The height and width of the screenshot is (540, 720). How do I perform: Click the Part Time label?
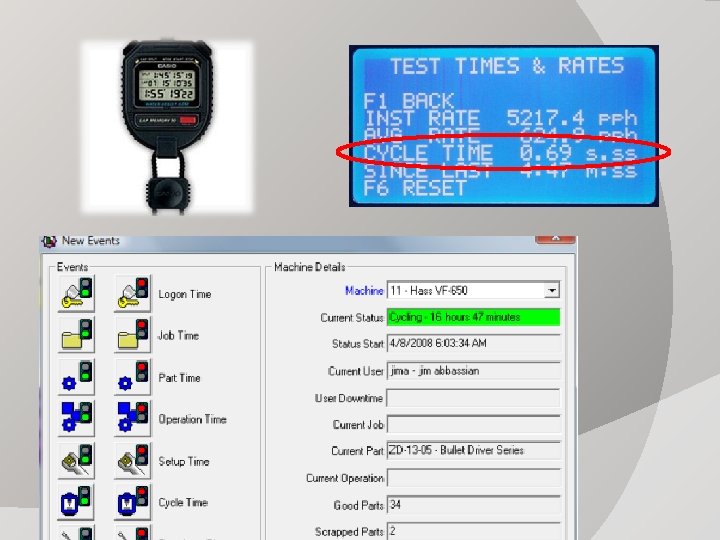point(179,378)
